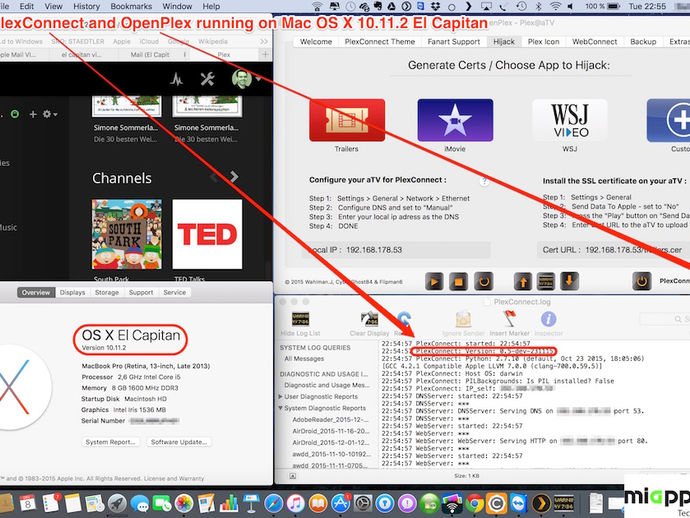Open iTunes from the Dock

point(296,503)
